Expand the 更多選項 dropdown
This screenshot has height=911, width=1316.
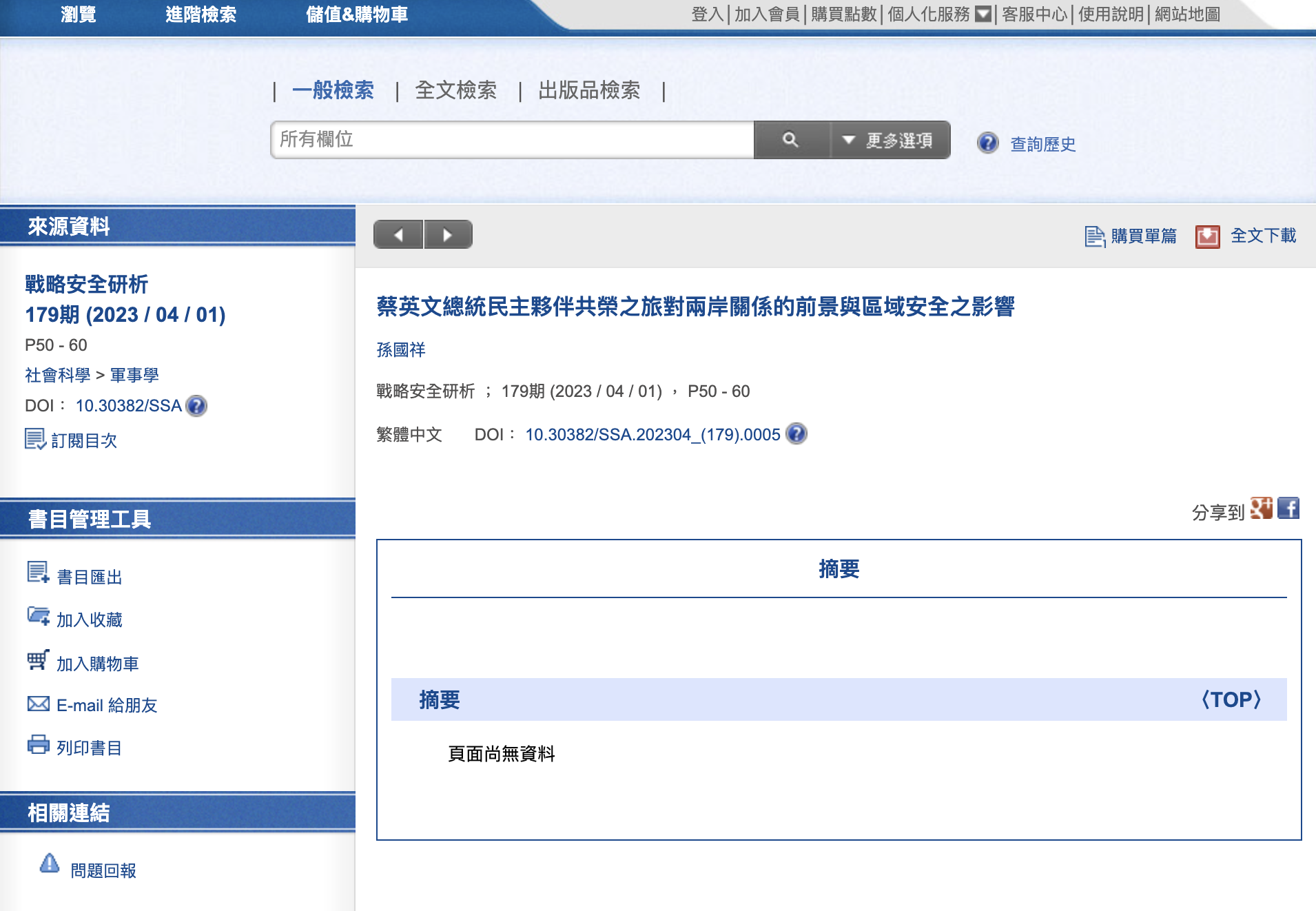click(890, 141)
